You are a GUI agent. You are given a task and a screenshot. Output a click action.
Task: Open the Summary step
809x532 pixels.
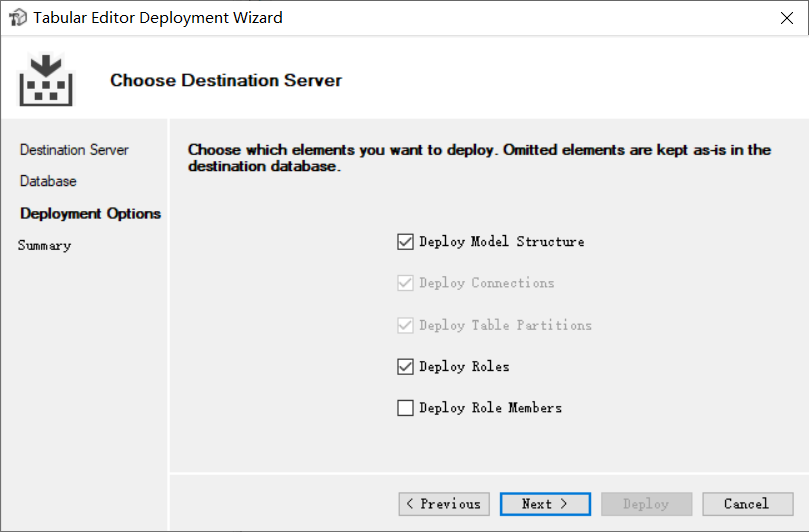tap(44, 245)
